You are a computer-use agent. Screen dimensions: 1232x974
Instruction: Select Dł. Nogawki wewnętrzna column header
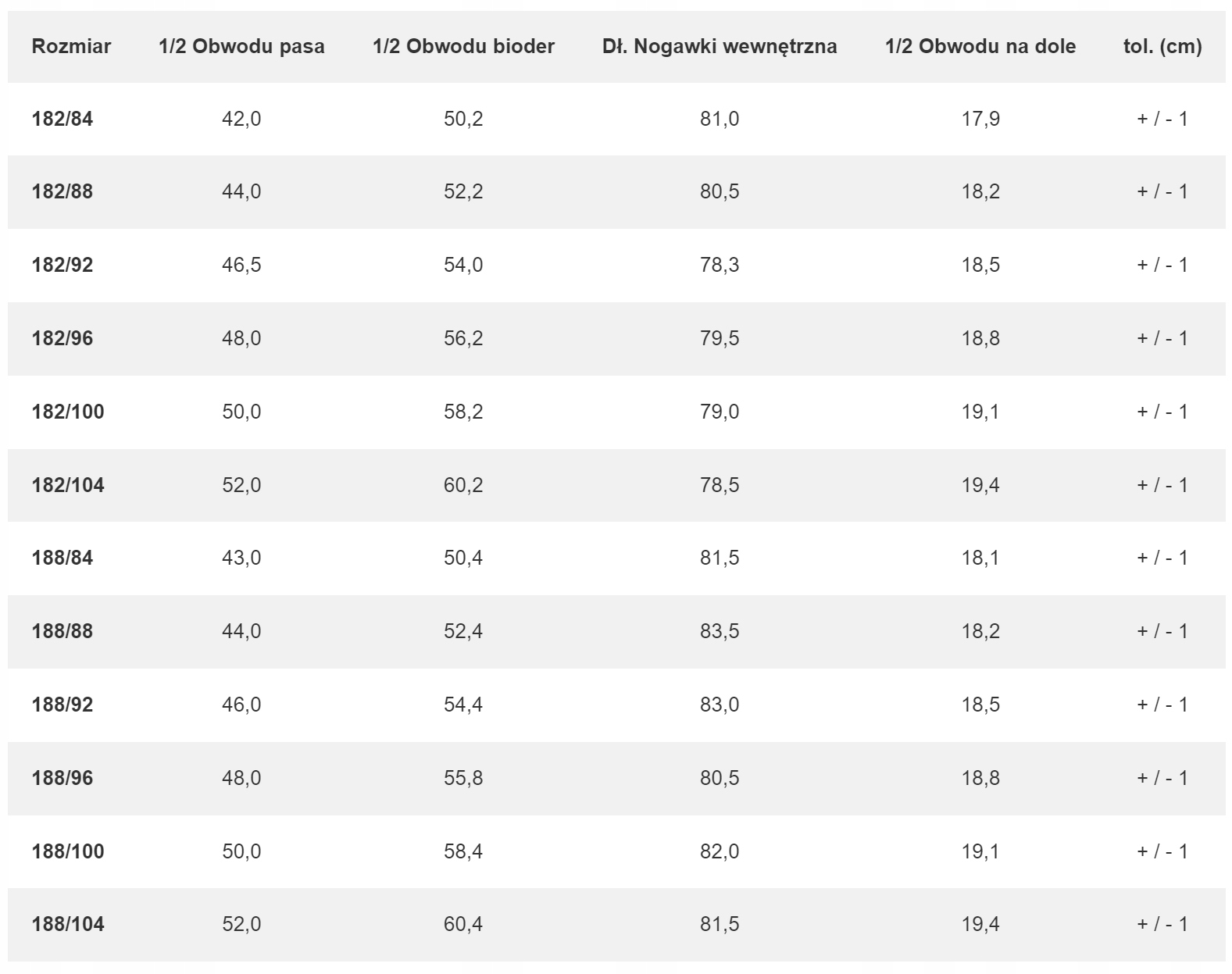click(720, 46)
